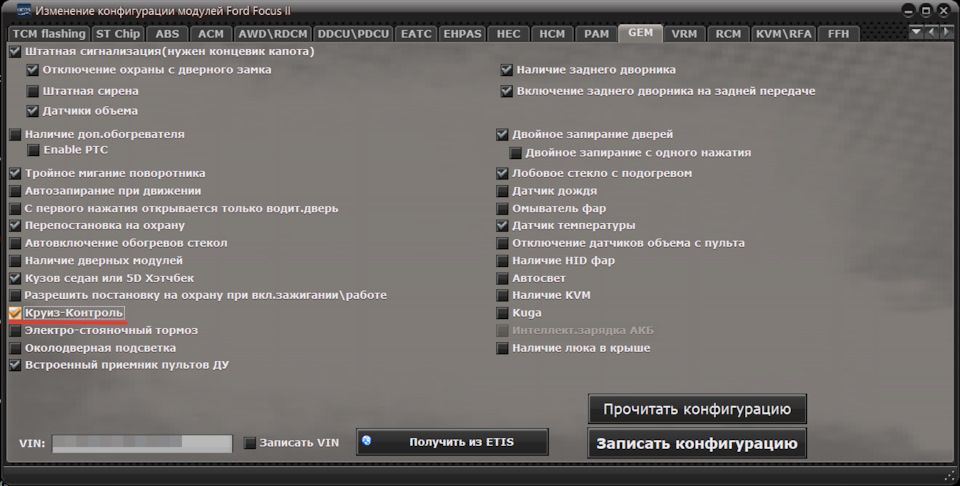Screen dimensions: 960x486
Task: Check Наличие HID фар
Action: pyautogui.click(x=502, y=261)
